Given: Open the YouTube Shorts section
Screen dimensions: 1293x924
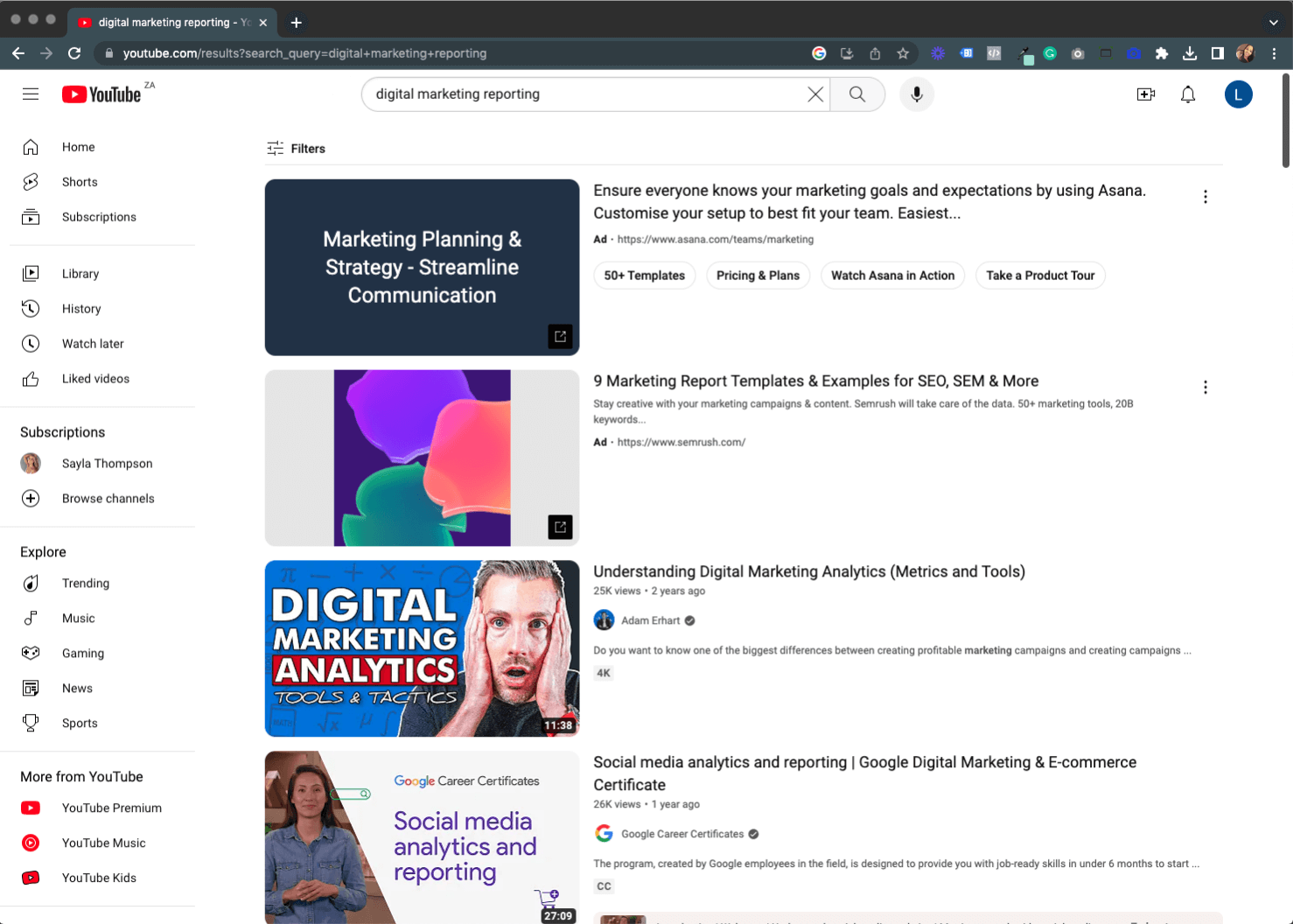Looking at the screenshot, I should [x=80, y=181].
